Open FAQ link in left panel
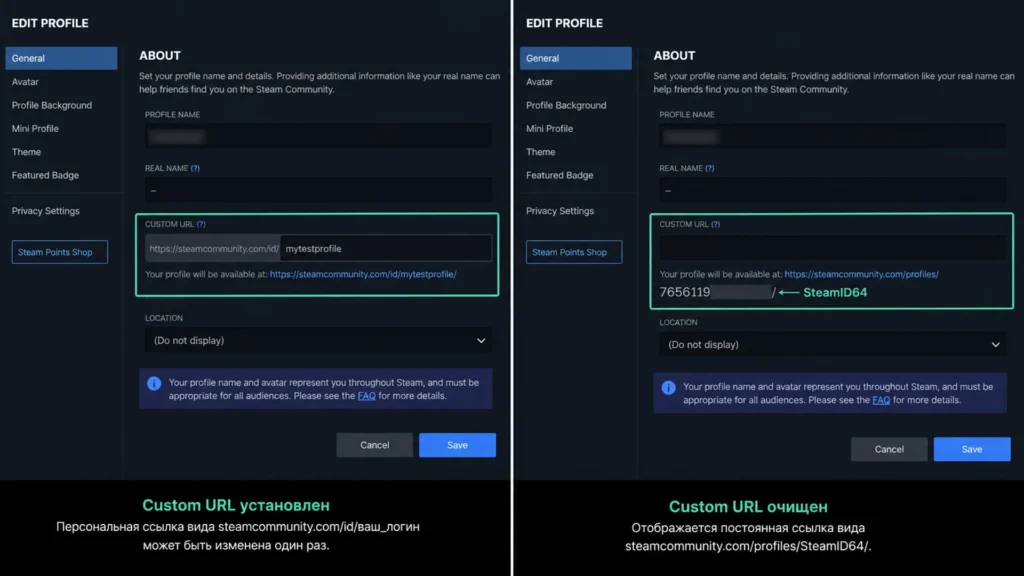The image size is (1024, 576). click(x=366, y=396)
